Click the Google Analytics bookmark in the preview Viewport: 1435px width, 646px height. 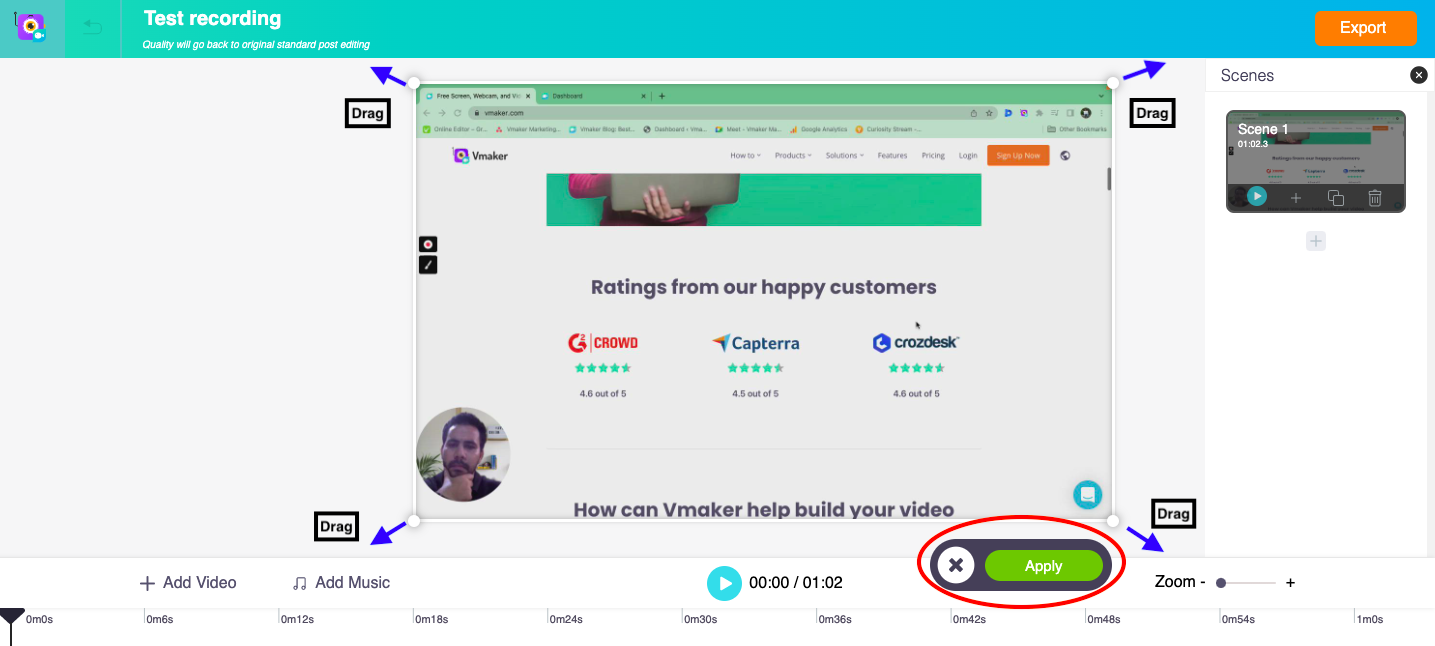[x=819, y=129]
